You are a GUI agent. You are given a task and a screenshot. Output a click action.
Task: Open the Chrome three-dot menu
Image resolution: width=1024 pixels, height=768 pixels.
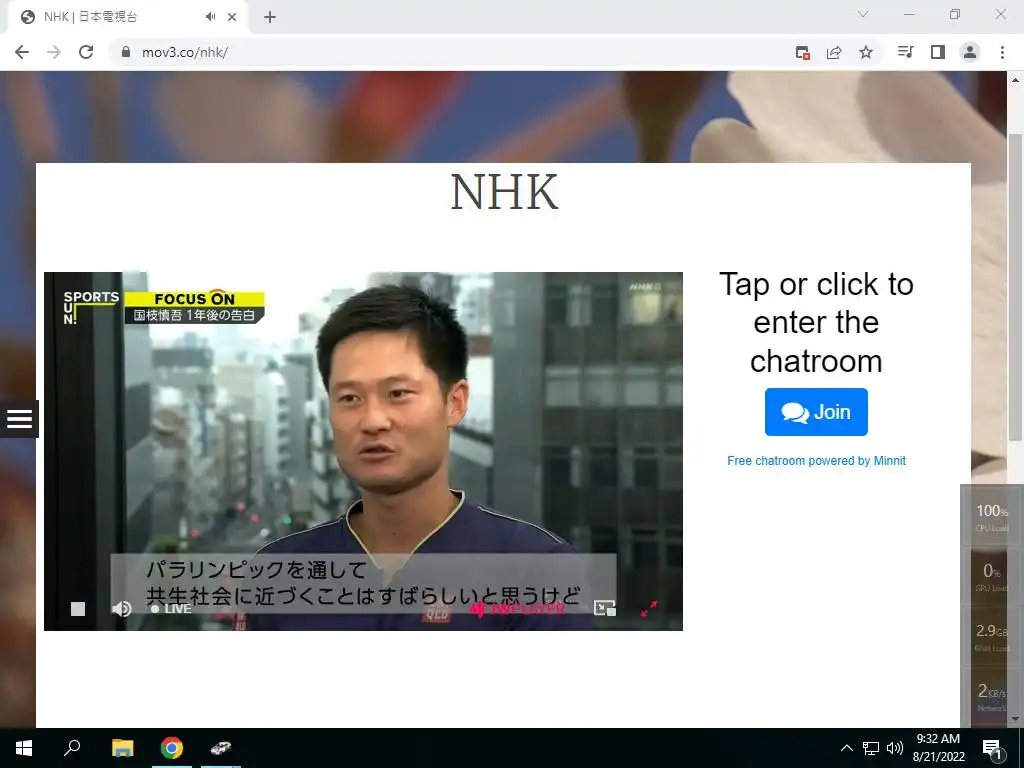[x=1002, y=52]
